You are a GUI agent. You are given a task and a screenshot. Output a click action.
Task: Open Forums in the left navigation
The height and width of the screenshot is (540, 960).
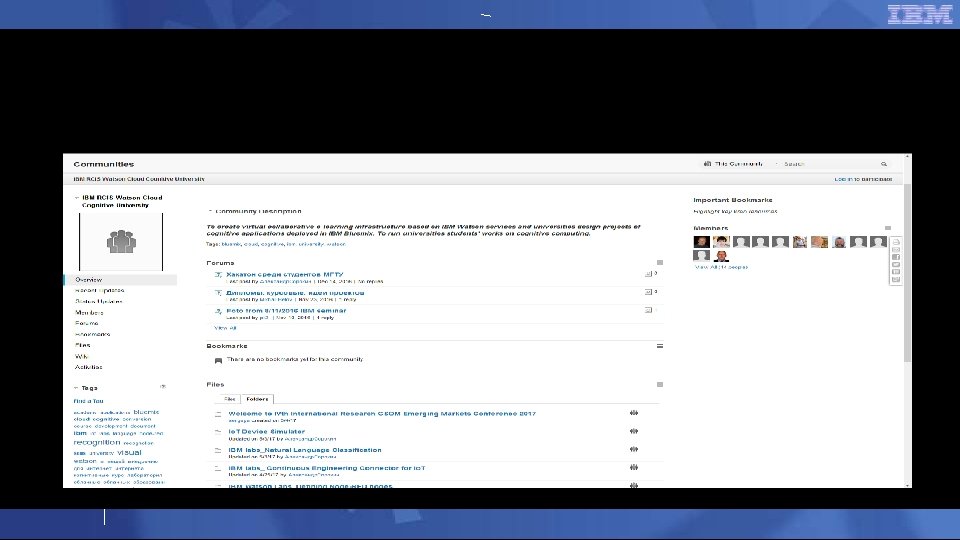[86, 323]
